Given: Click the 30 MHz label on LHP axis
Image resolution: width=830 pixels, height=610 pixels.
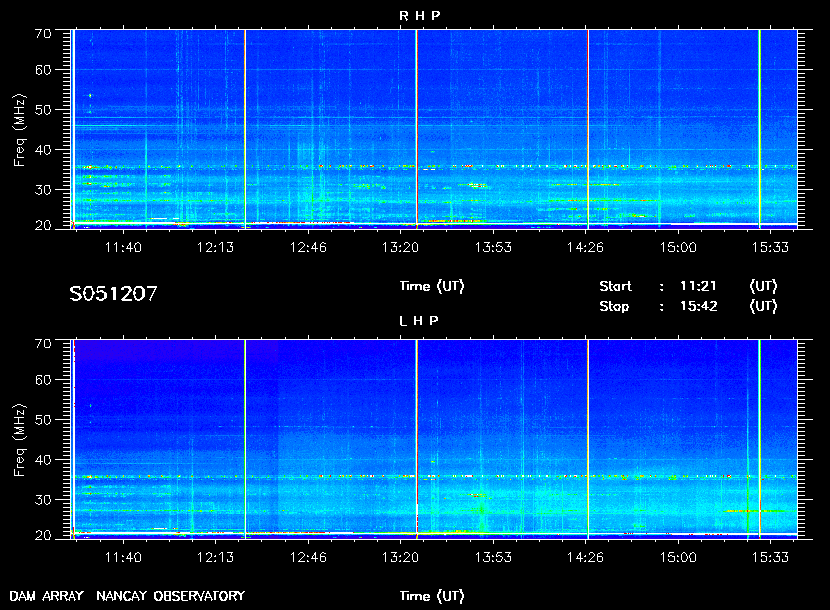Looking at the screenshot, I should (43, 499).
